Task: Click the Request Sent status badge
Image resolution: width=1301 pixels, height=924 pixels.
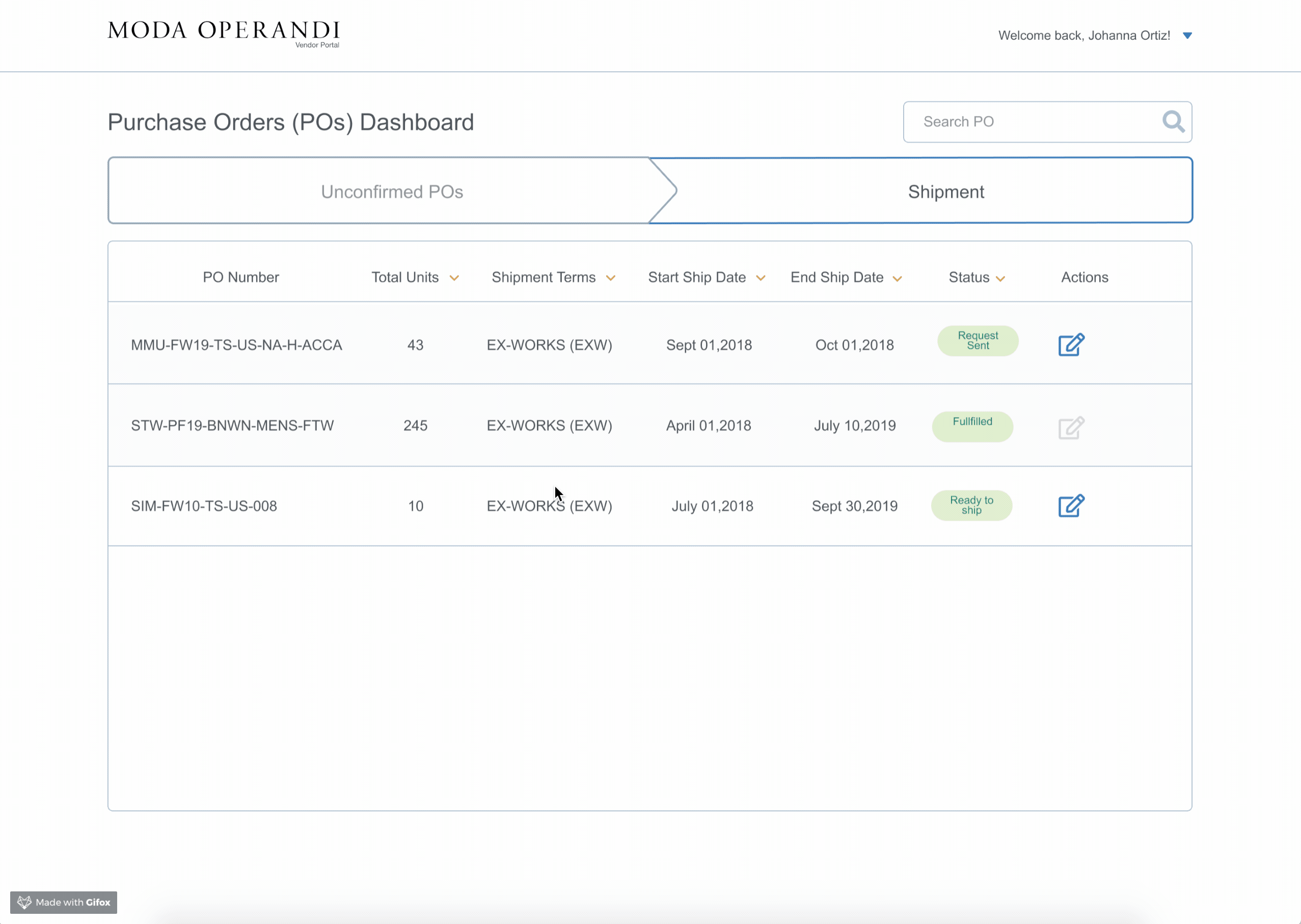Action: (978, 341)
